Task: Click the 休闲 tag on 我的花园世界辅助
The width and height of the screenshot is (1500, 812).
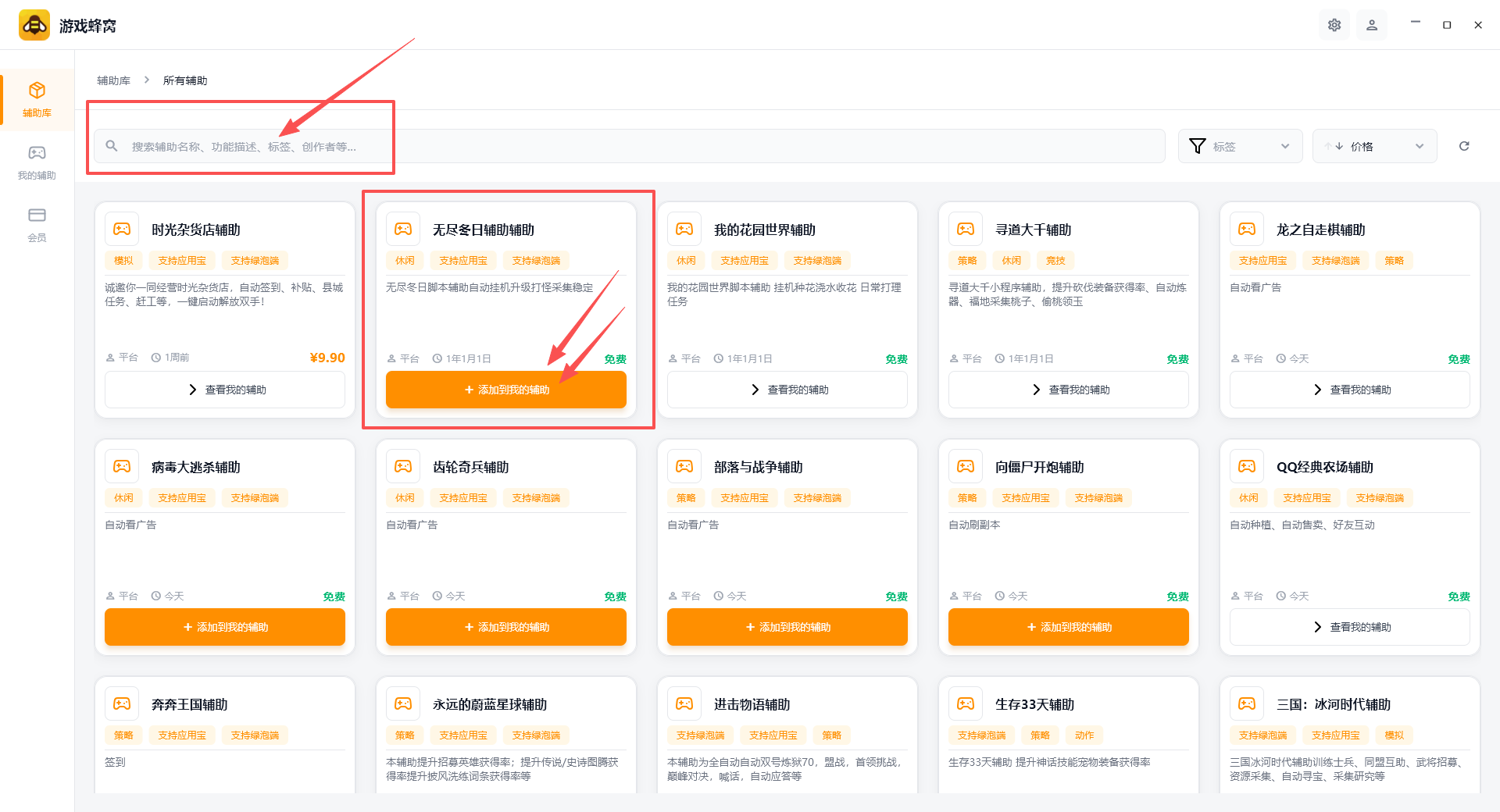Action: tap(686, 261)
